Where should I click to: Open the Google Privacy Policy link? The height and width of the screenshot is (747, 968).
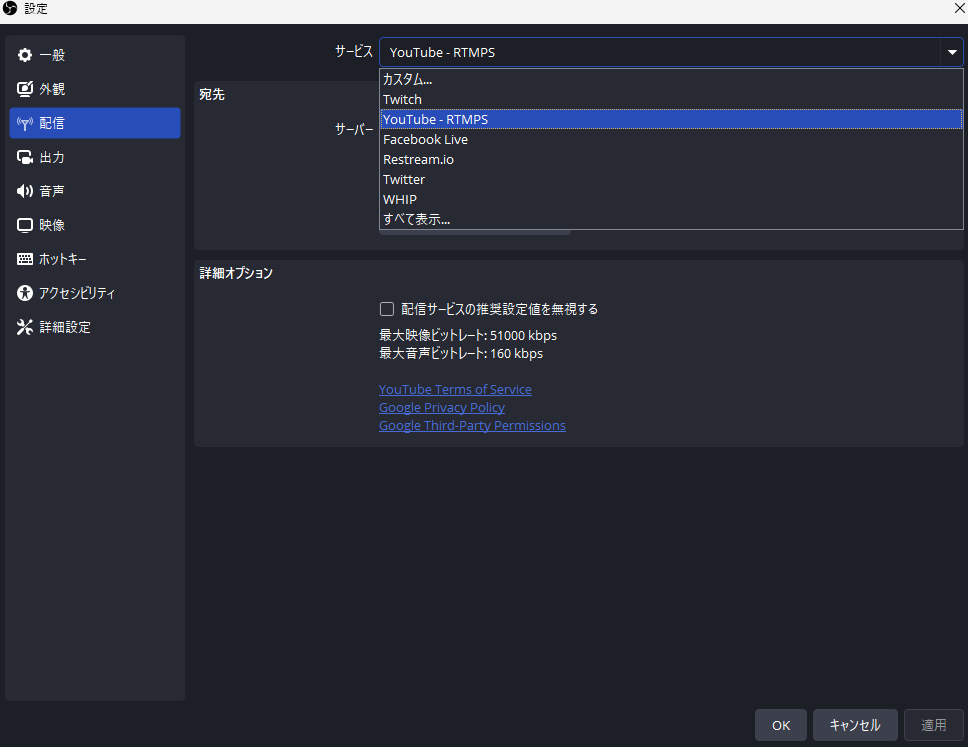[x=441, y=407]
